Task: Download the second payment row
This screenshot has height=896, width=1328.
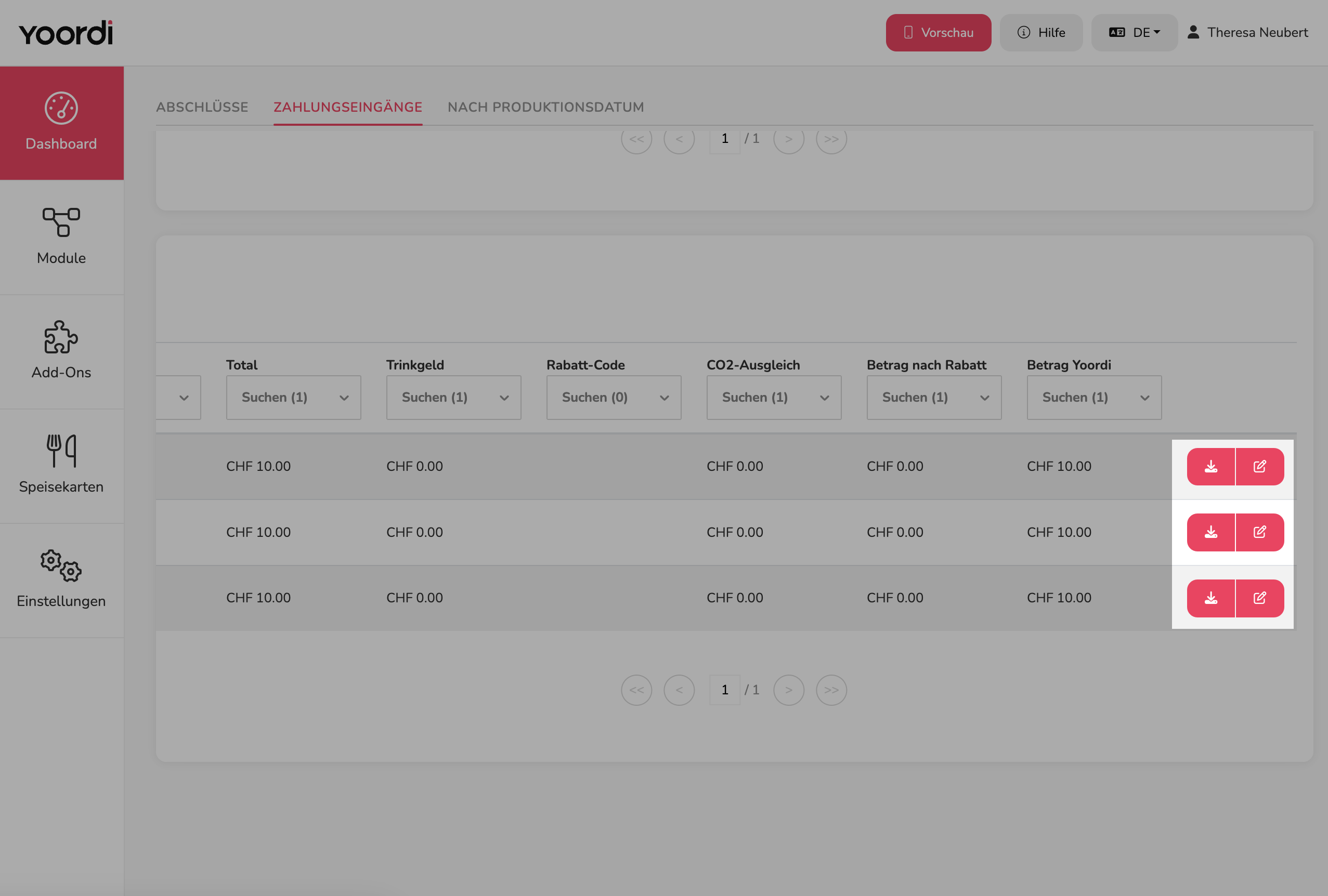Action: tap(1210, 532)
